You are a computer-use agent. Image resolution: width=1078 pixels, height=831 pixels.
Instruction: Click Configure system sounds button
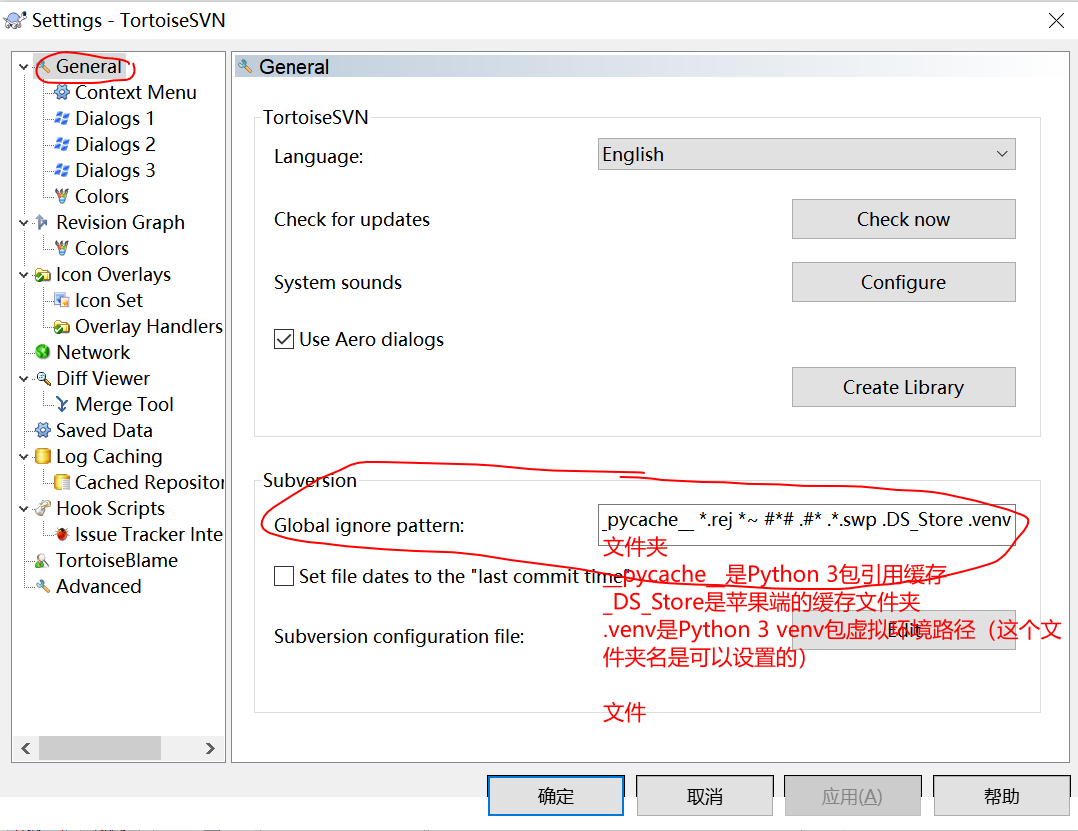(x=903, y=282)
